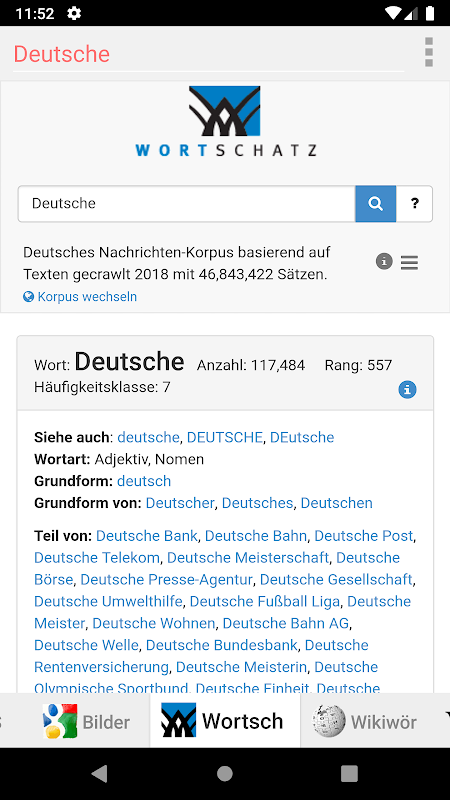This screenshot has height=800, width=450.
Task: Open the hamburger menu beside the corpus description
Action: pyautogui.click(x=409, y=263)
